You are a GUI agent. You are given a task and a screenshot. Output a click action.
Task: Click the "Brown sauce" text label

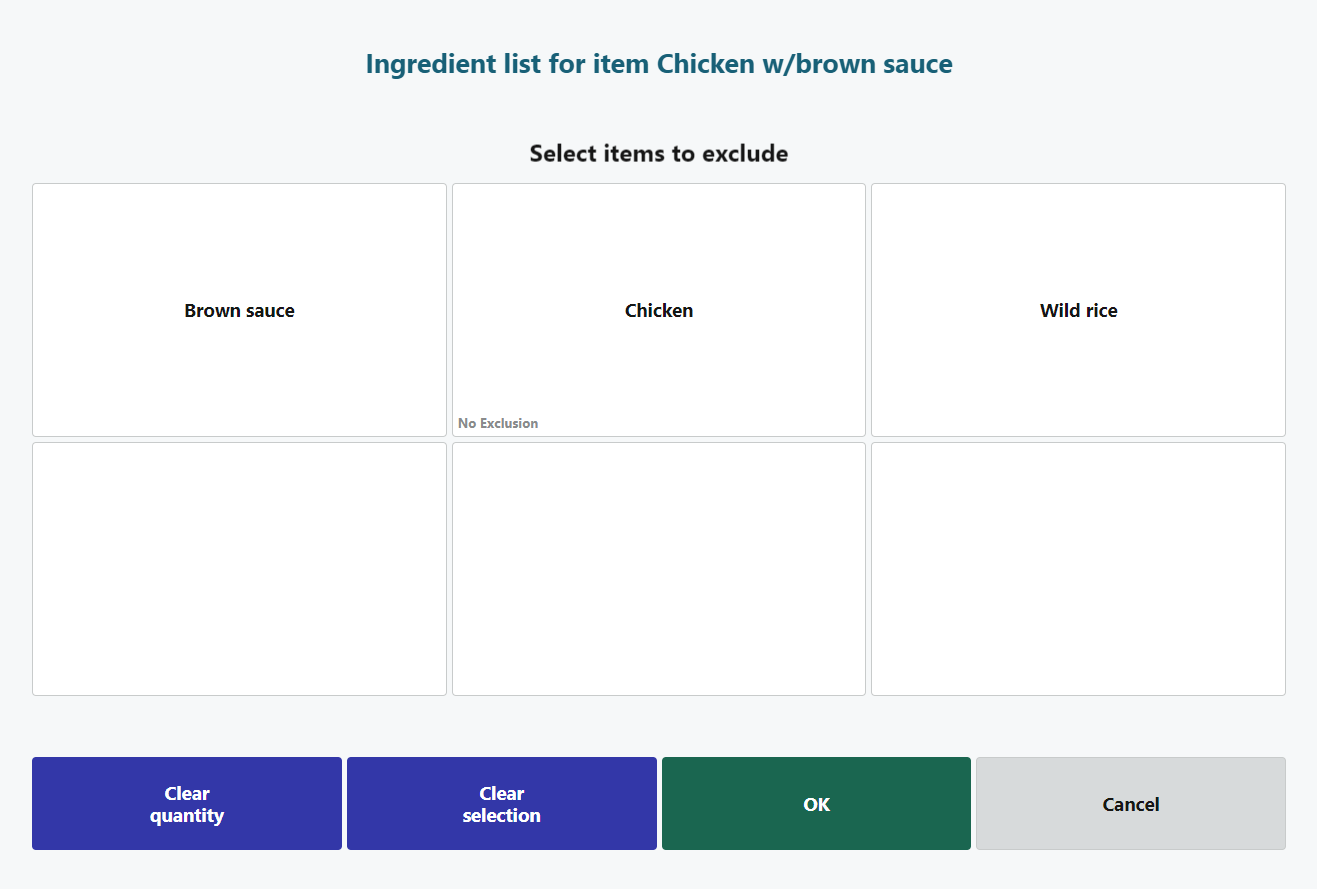239,311
